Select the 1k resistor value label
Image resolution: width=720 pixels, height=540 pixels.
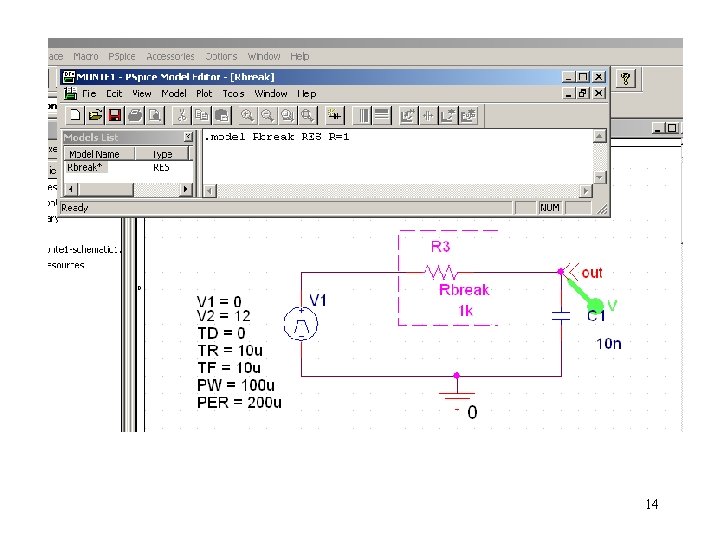pyautogui.click(x=465, y=311)
